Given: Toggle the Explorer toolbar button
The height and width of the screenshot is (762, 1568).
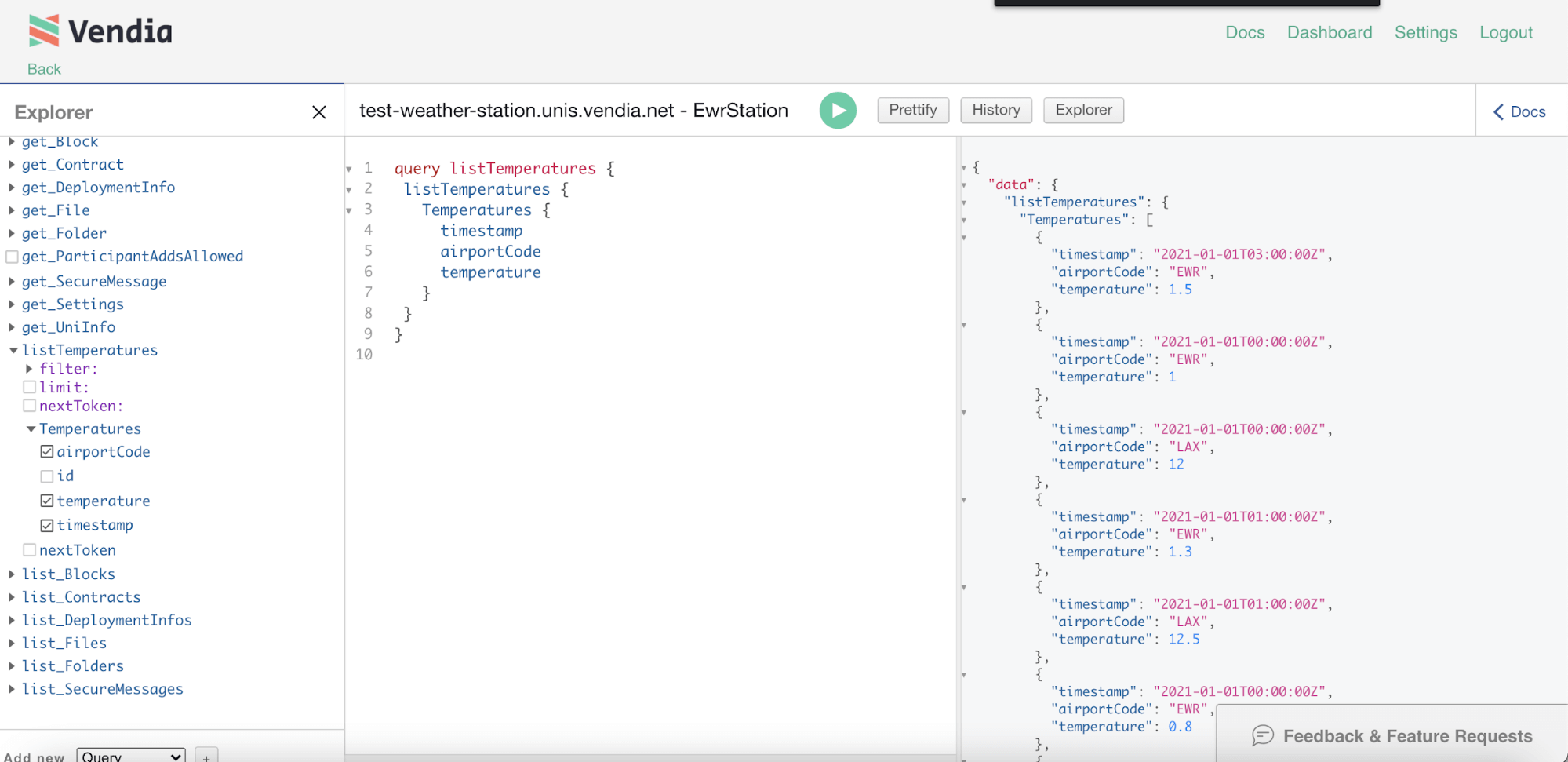Looking at the screenshot, I should (x=1083, y=110).
